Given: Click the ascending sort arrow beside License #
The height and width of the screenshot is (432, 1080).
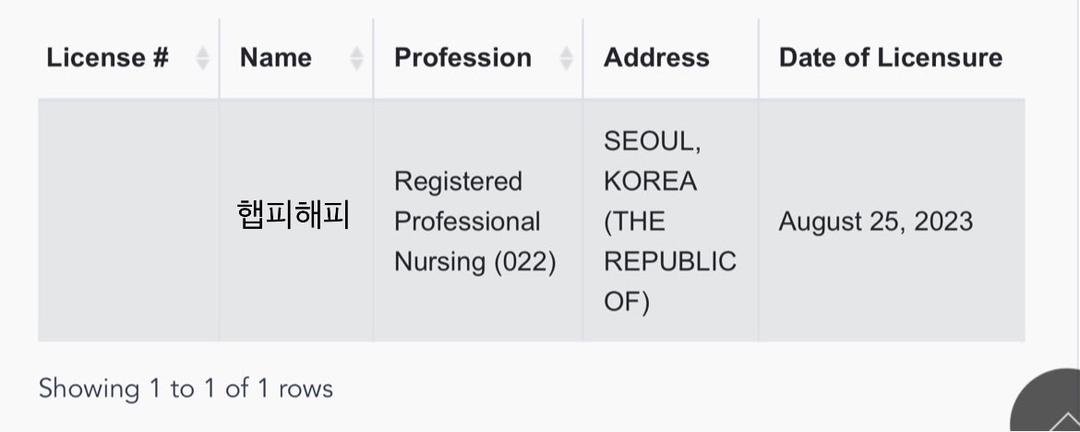Looking at the screenshot, I should [202, 51].
